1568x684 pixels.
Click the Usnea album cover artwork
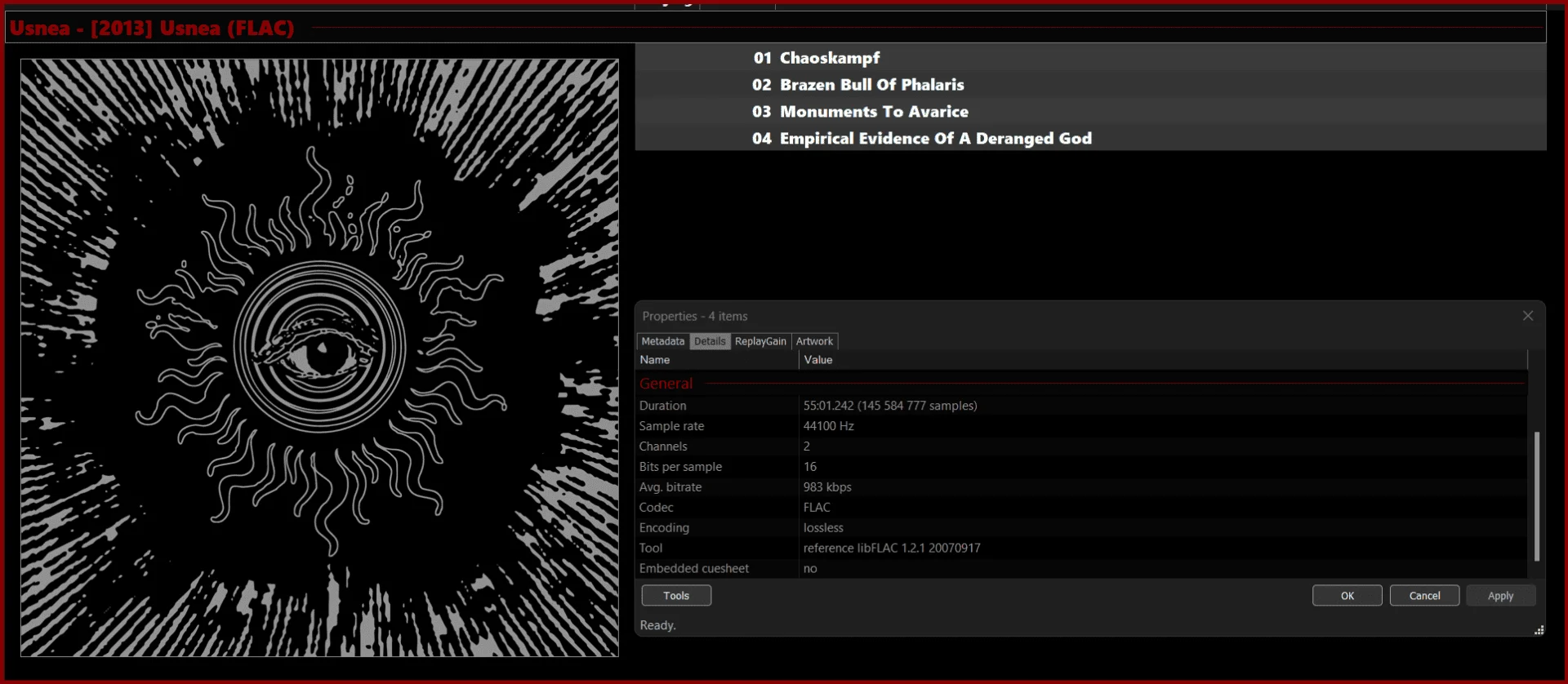pyautogui.click(x=319, y=358)
